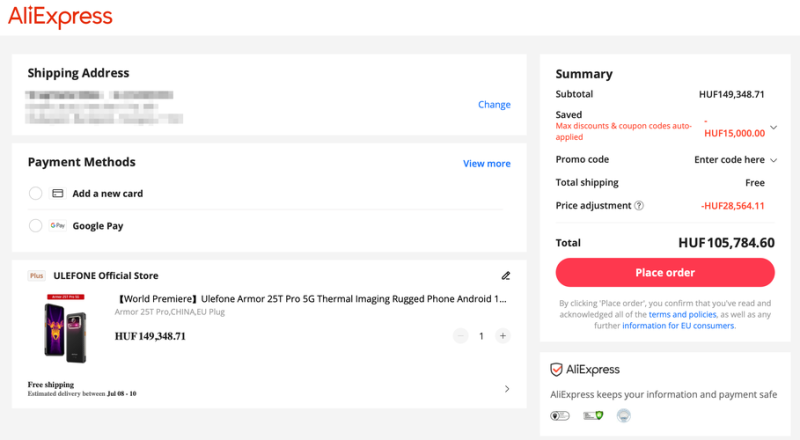The height and width of the screenshot is (440, 800).
Task: Open shipping options via the right chevron
Action: point(507,388)
